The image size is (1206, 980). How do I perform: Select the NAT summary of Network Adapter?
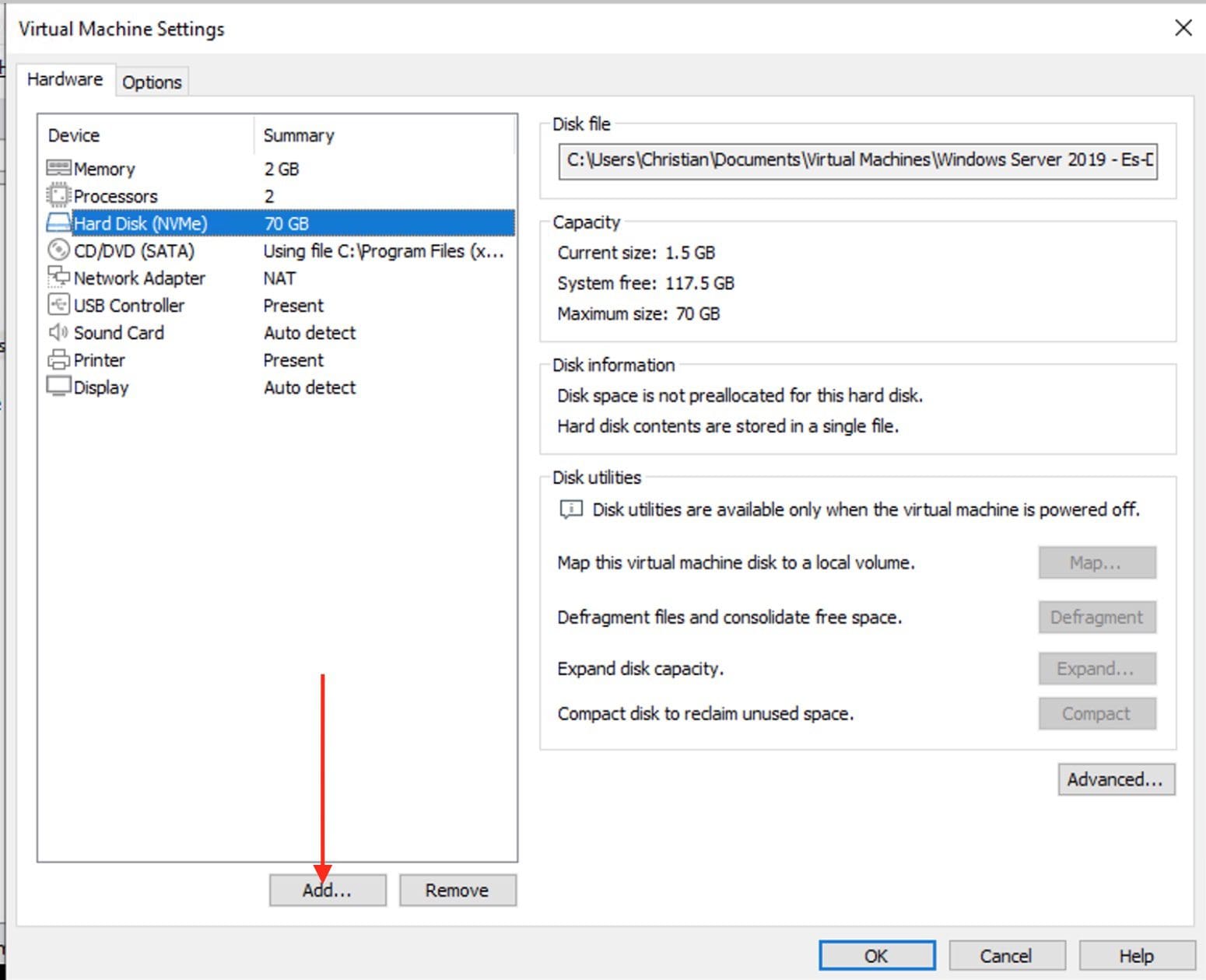tap(279, 278)
